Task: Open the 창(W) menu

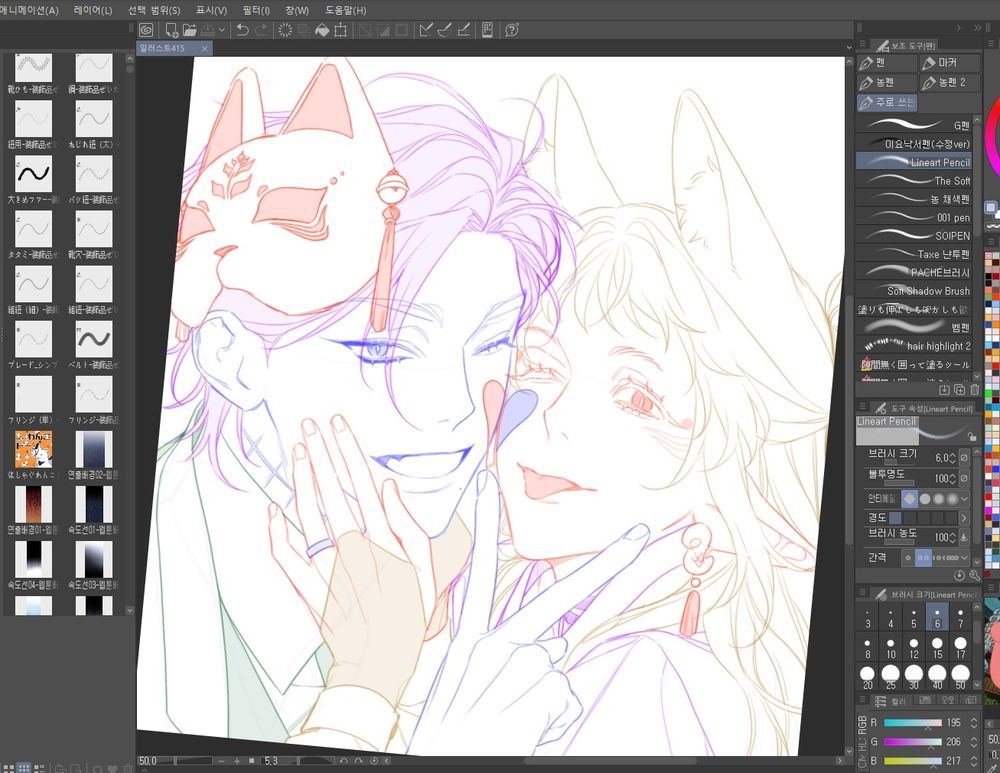Action: tap(297, 10)
